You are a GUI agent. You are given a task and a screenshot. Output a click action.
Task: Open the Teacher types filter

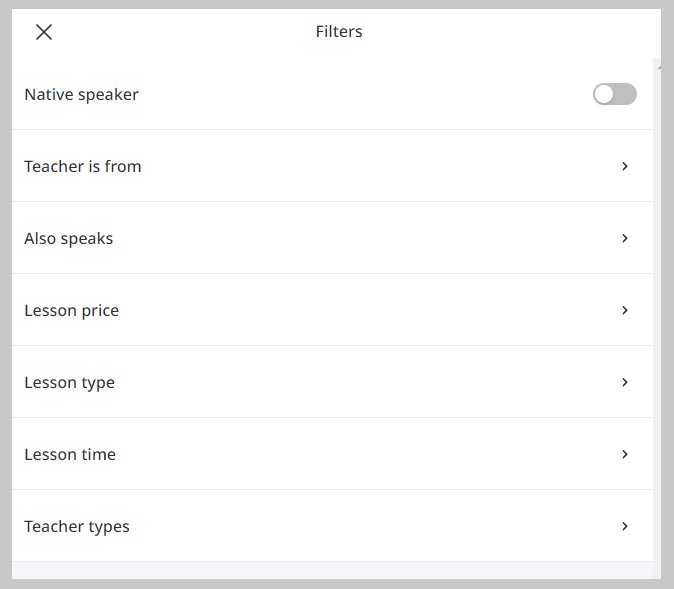tap(332, 526)
